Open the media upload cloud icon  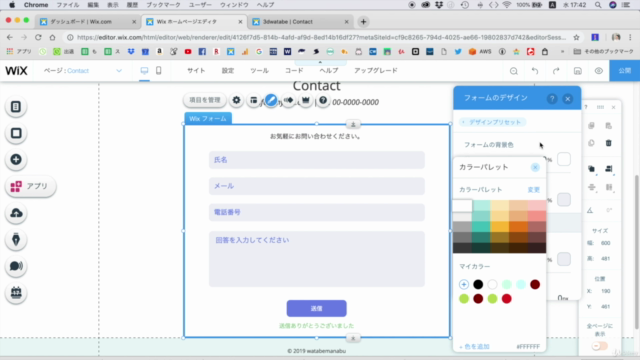16,213
